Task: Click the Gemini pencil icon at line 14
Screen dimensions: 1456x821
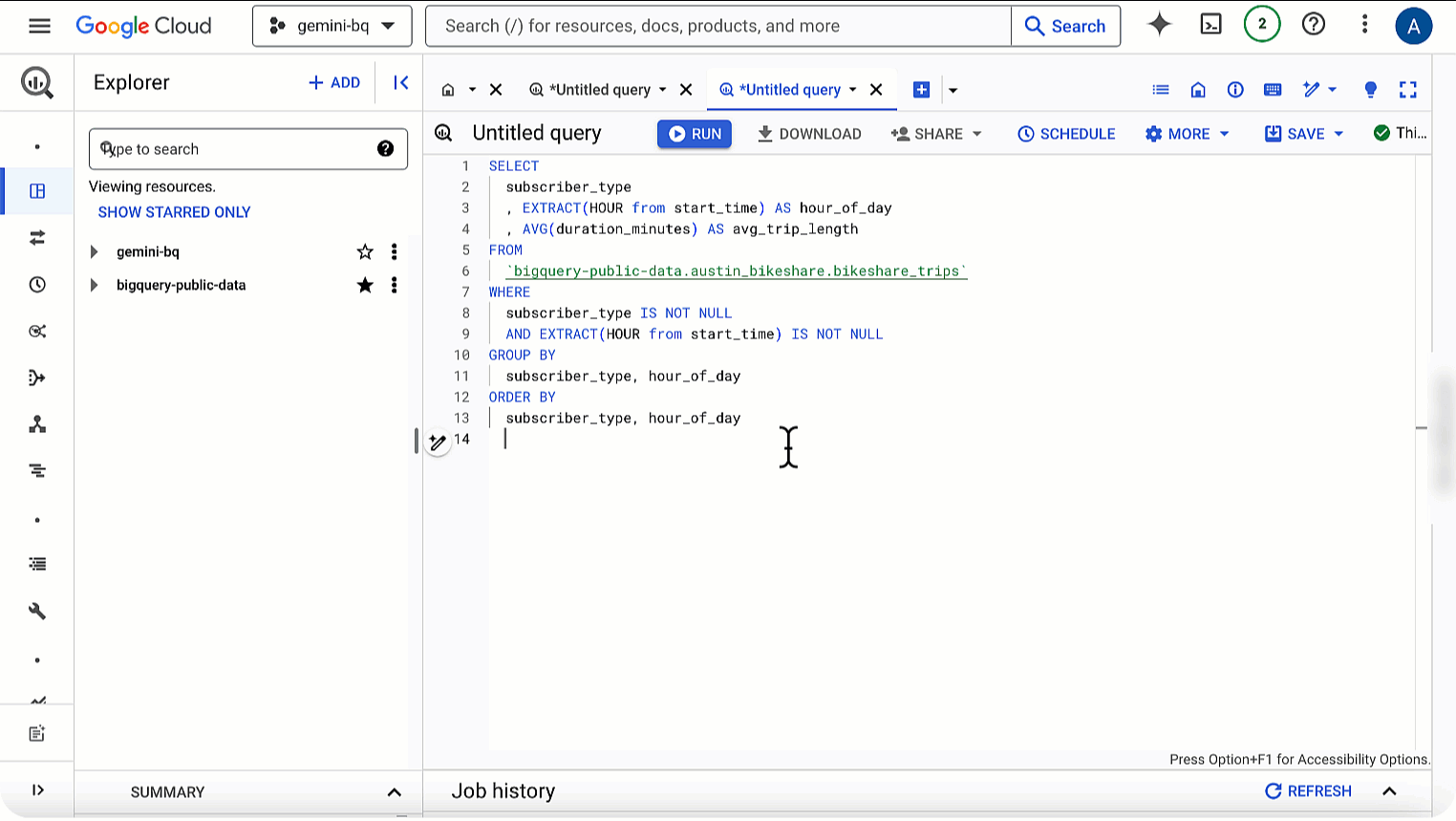Action: point(438,443)
